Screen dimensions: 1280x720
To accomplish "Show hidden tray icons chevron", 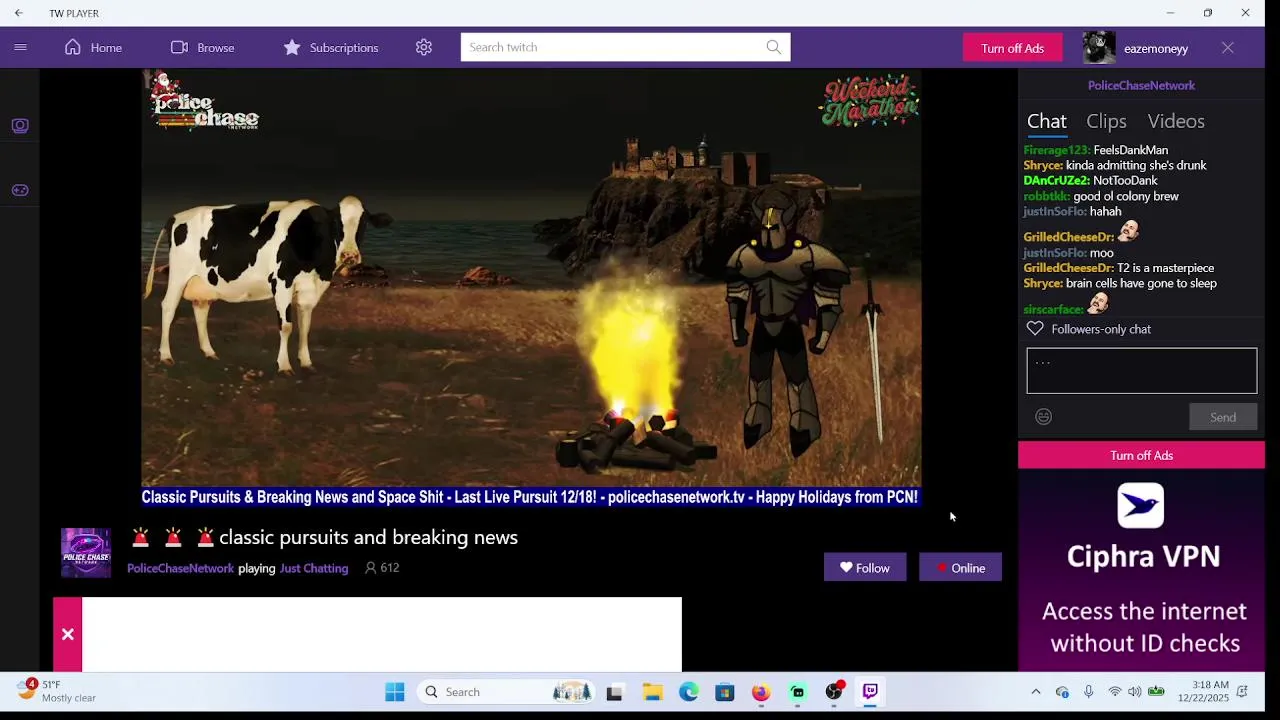I will pyautogui.click(x=1036, y=692).
